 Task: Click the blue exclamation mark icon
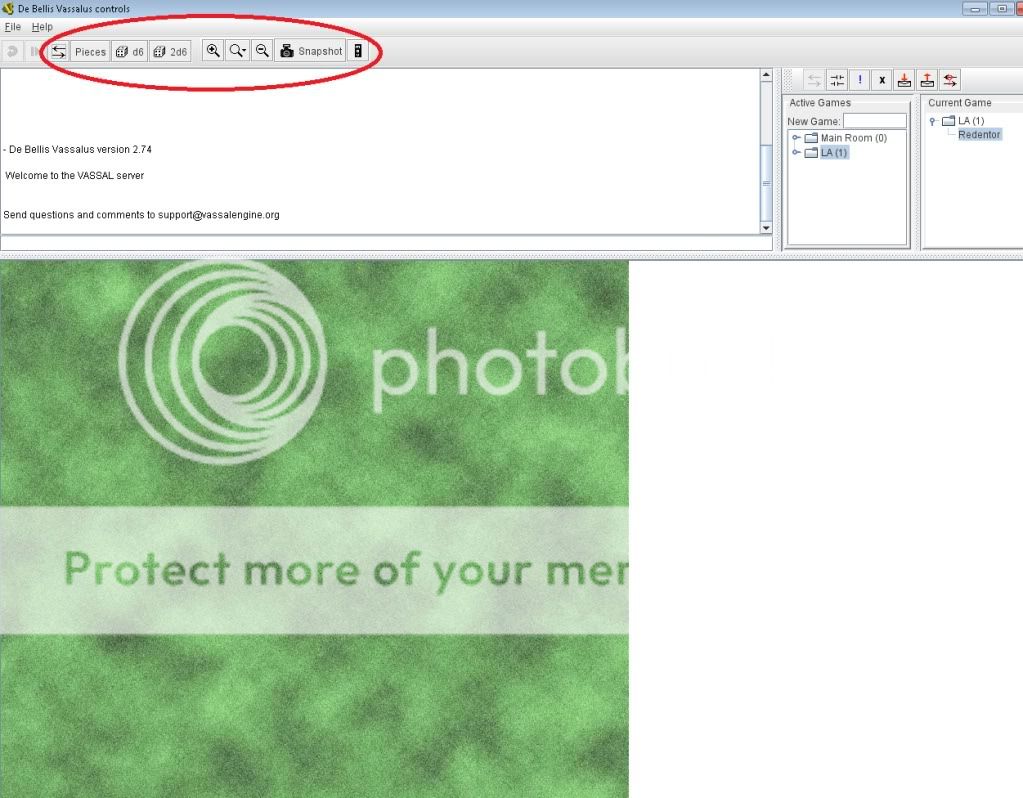coord(860,80)
